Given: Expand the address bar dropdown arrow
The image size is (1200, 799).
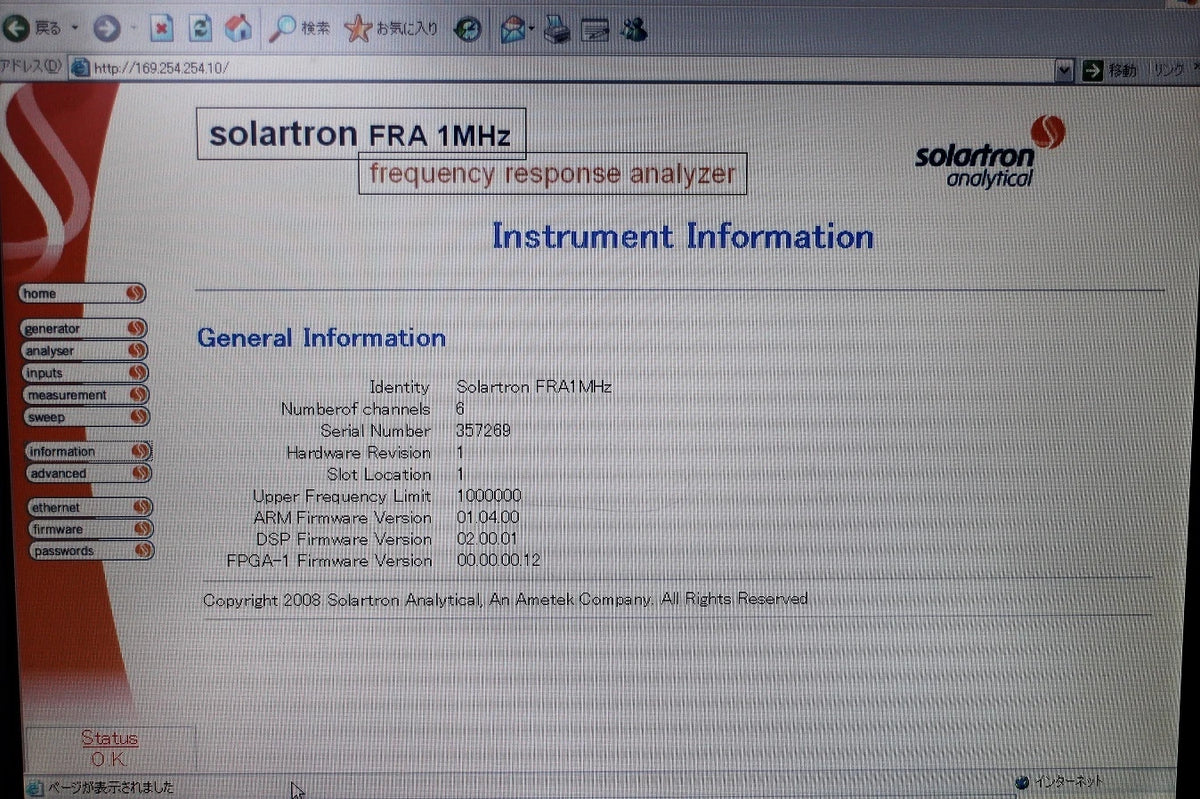Looking at the screenshot, I should (x=1064, y=70).
